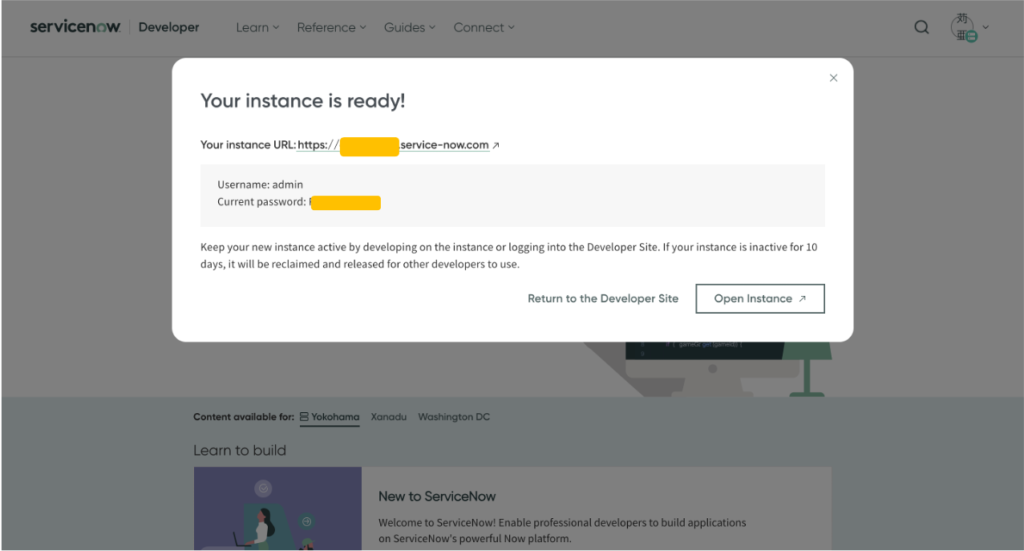The height and width of the screenshot is (551, 1024).
Task: Click the Your instance is ready! heading
Action: tap(302, 101)
